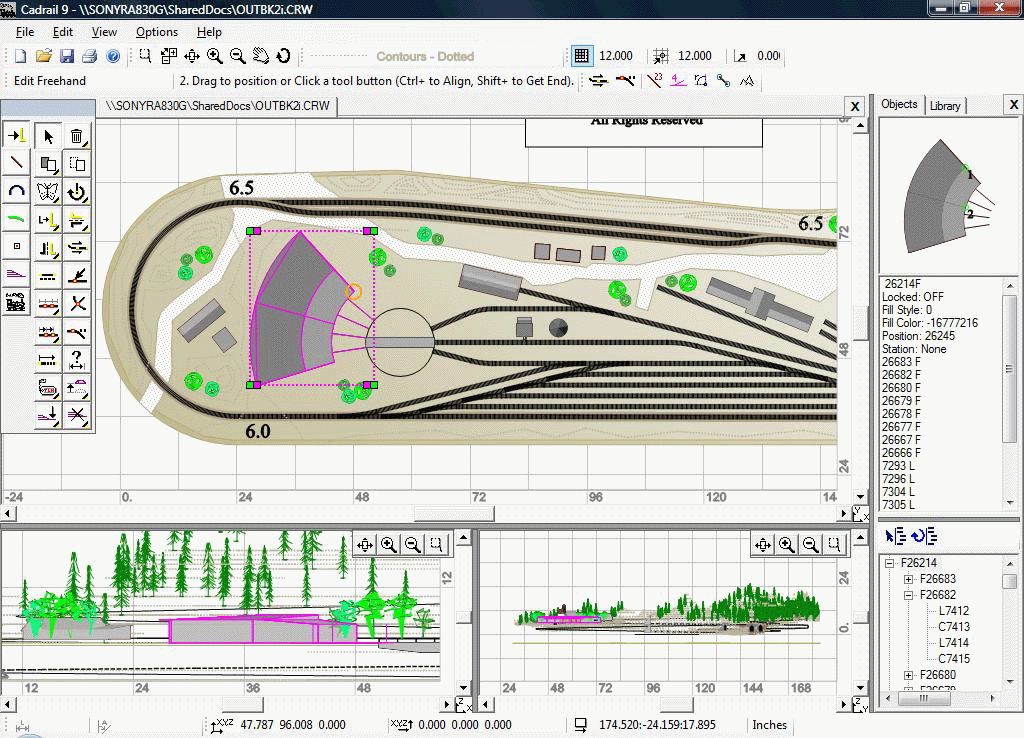
Task: Click the align tracks icon in the edit bar
Action: (598, 81)
